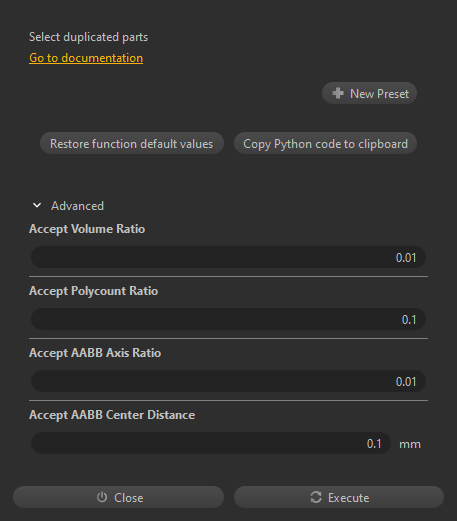
Task: Click the Accept Volume Ratio label
Action: click(87, 229)
